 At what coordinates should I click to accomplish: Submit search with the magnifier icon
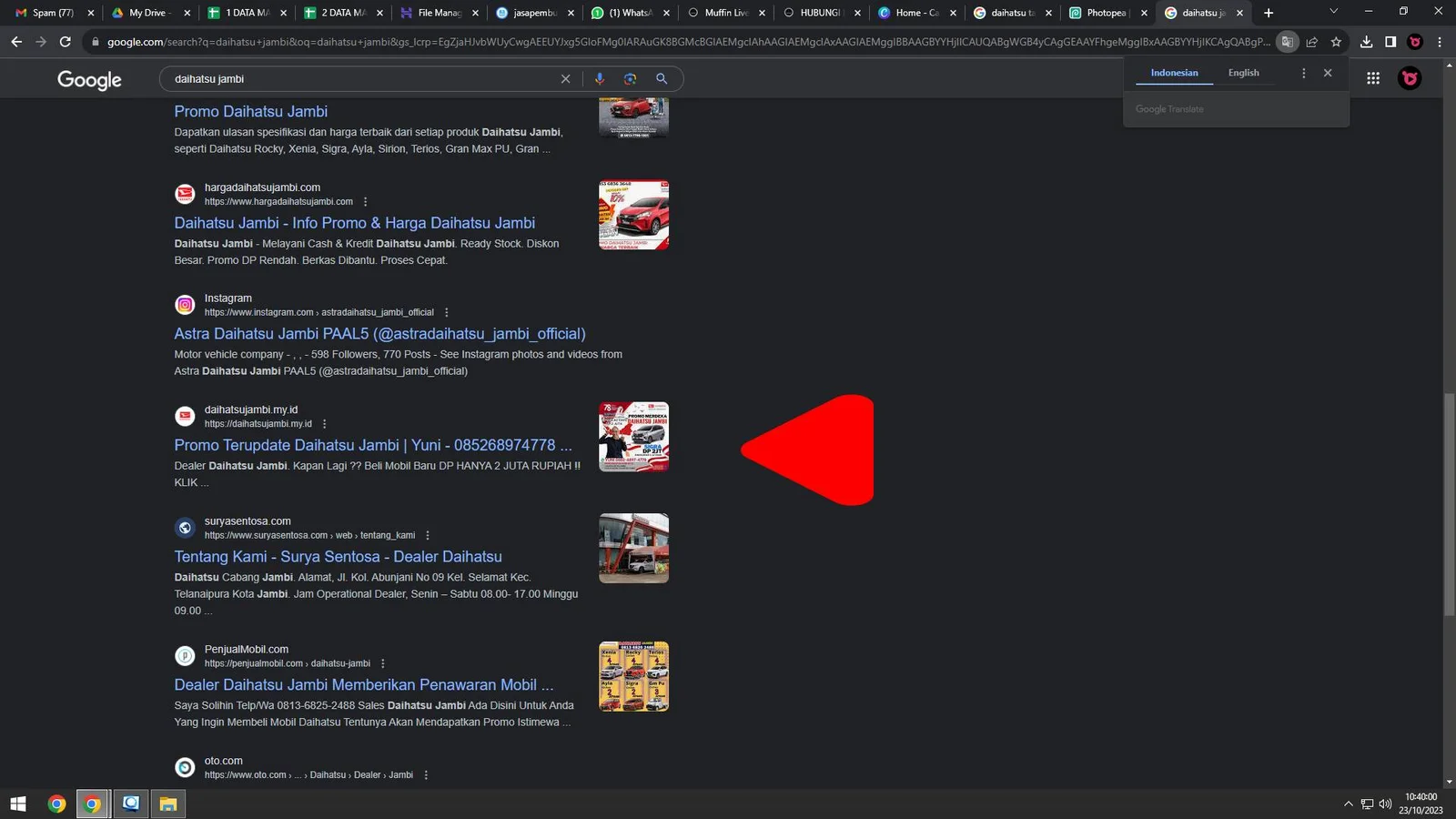point(662,79)
